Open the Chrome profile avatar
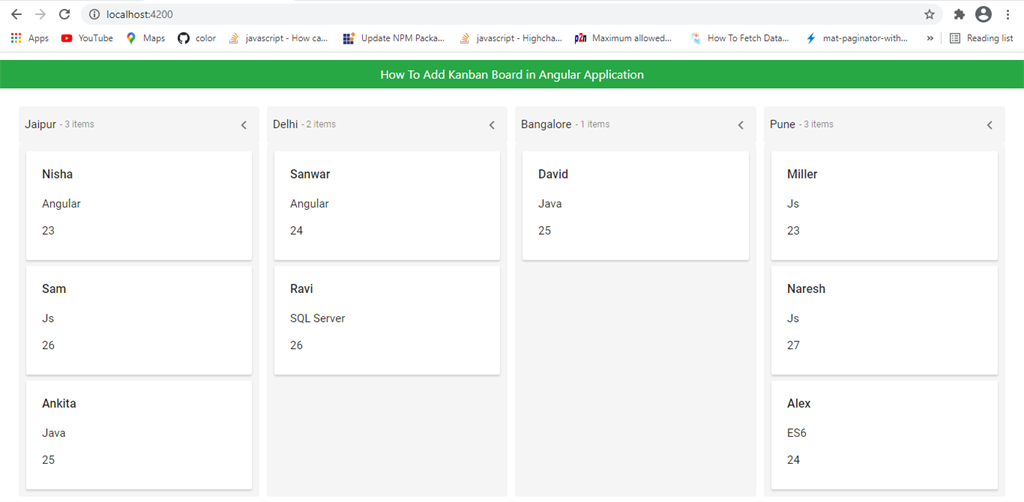1024x502 pixels. (983, 15)
